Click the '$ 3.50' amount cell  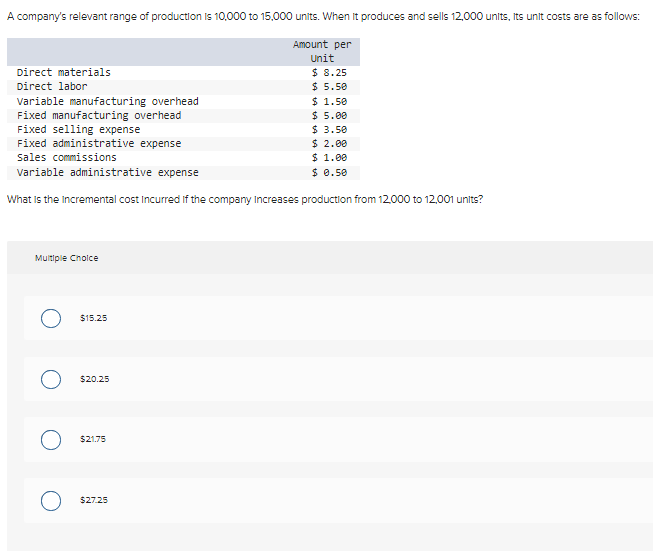click(329, 130)
